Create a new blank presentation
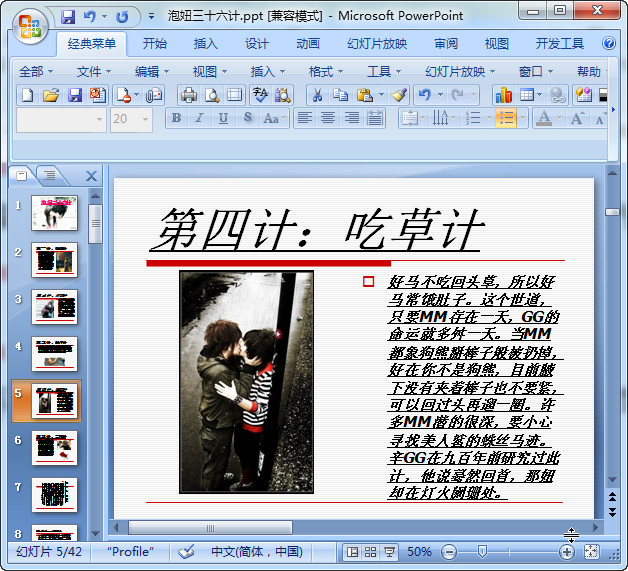Viewport: 628px width, 571px height. (27, 95)
